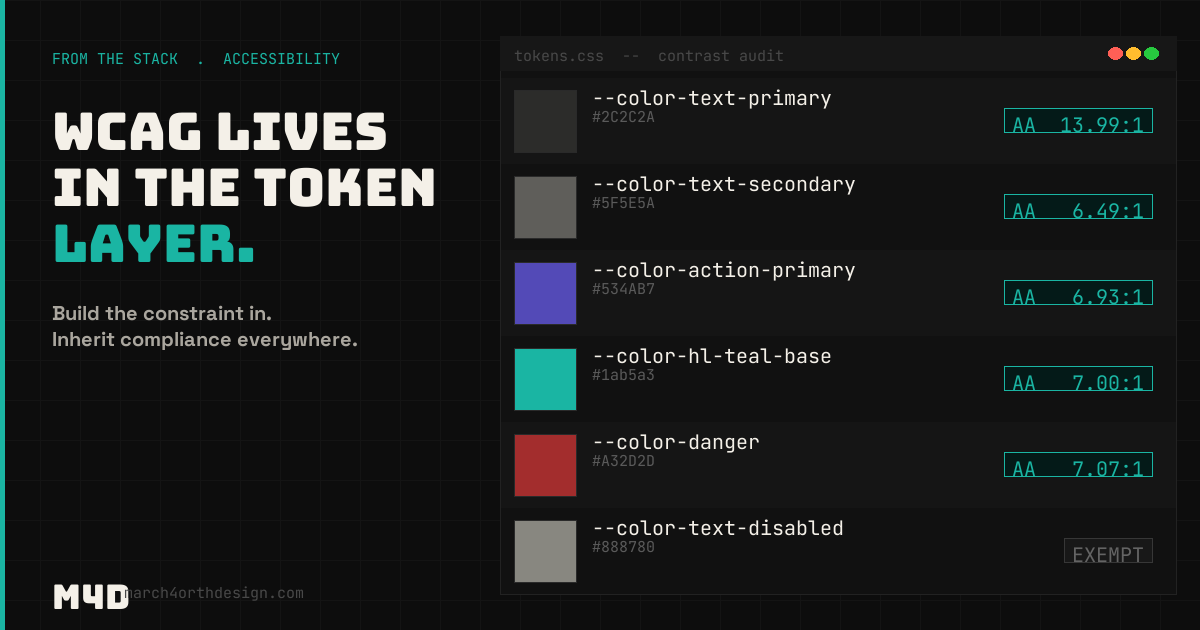Click the FROM THE STACK label
This screenshot has width=1200, height=630.
115,59
